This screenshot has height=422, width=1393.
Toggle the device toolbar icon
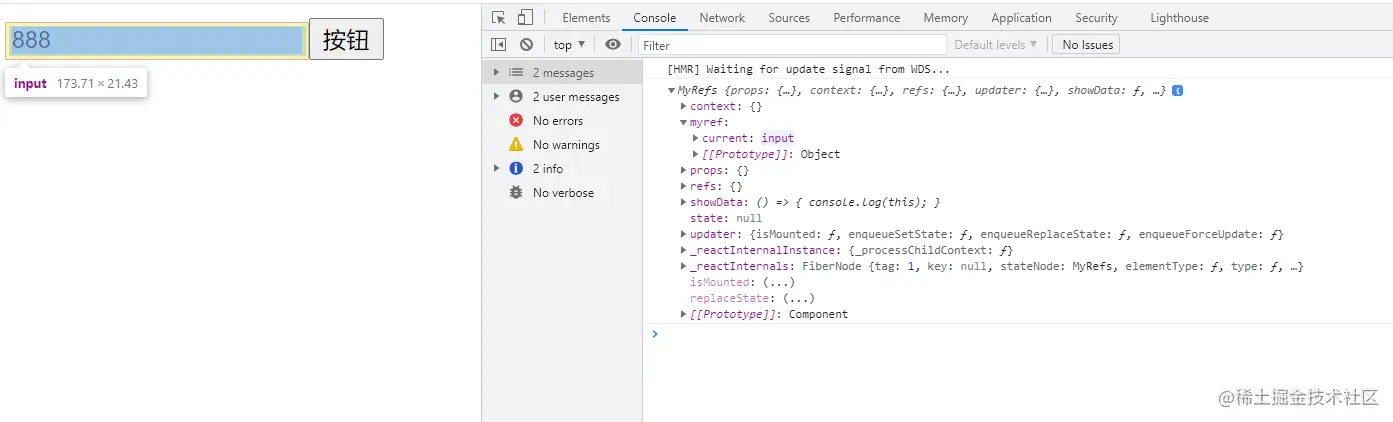[x=525, y=17]
